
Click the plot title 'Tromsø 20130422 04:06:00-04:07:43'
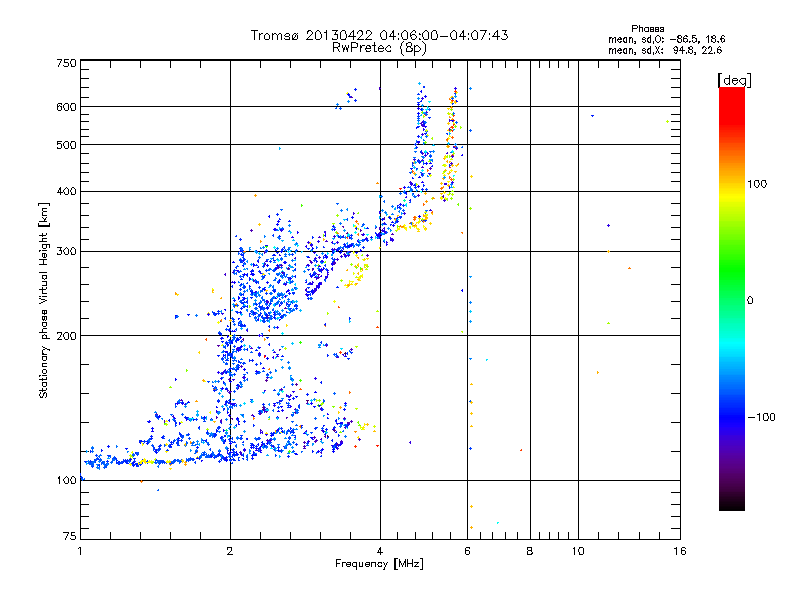(x=379, y=35)
